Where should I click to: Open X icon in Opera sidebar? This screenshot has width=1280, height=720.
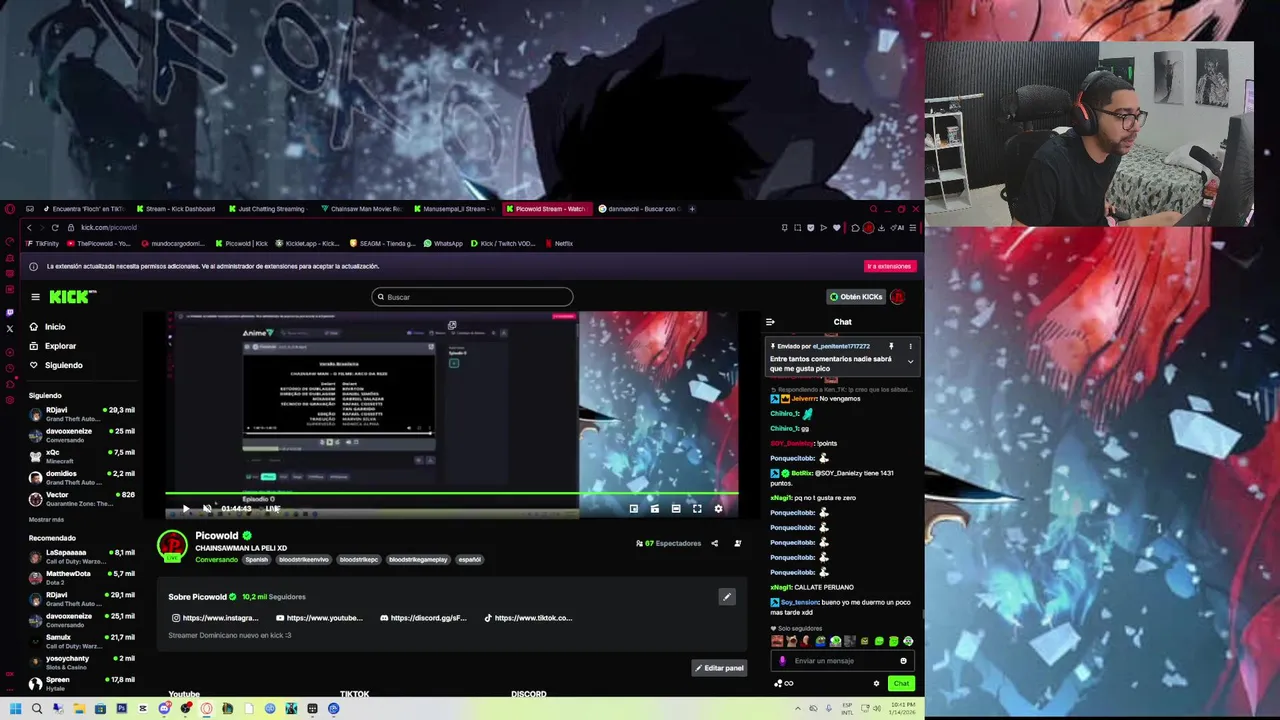coord(10,328)
